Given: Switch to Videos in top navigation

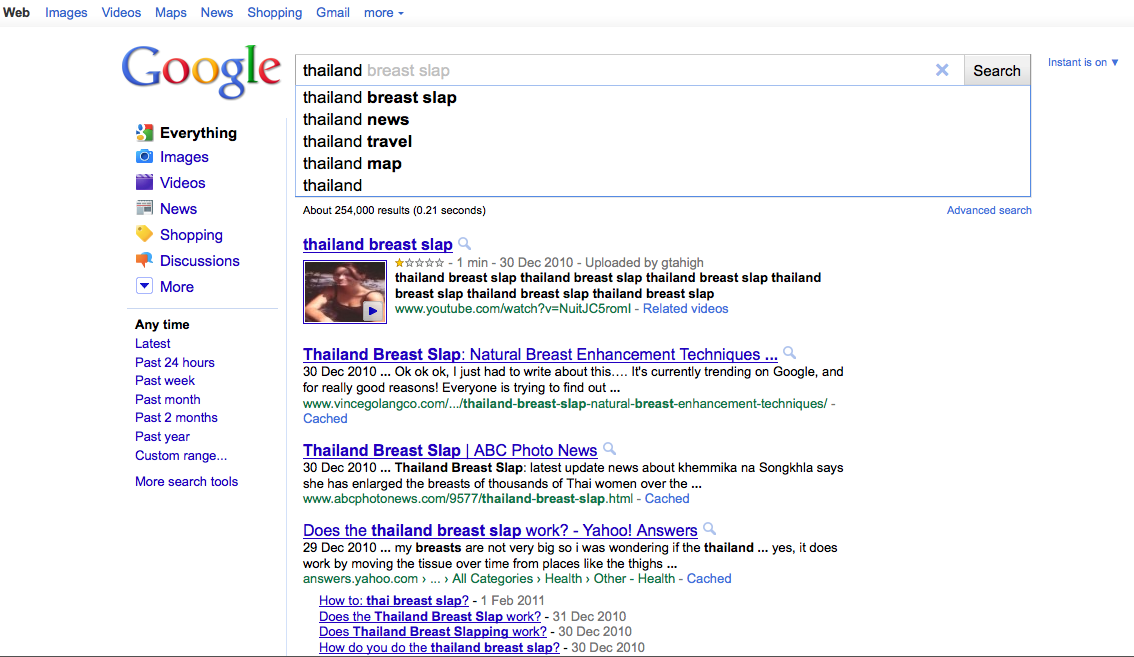Looking at the screenshot, I should (x=121, y=13).
